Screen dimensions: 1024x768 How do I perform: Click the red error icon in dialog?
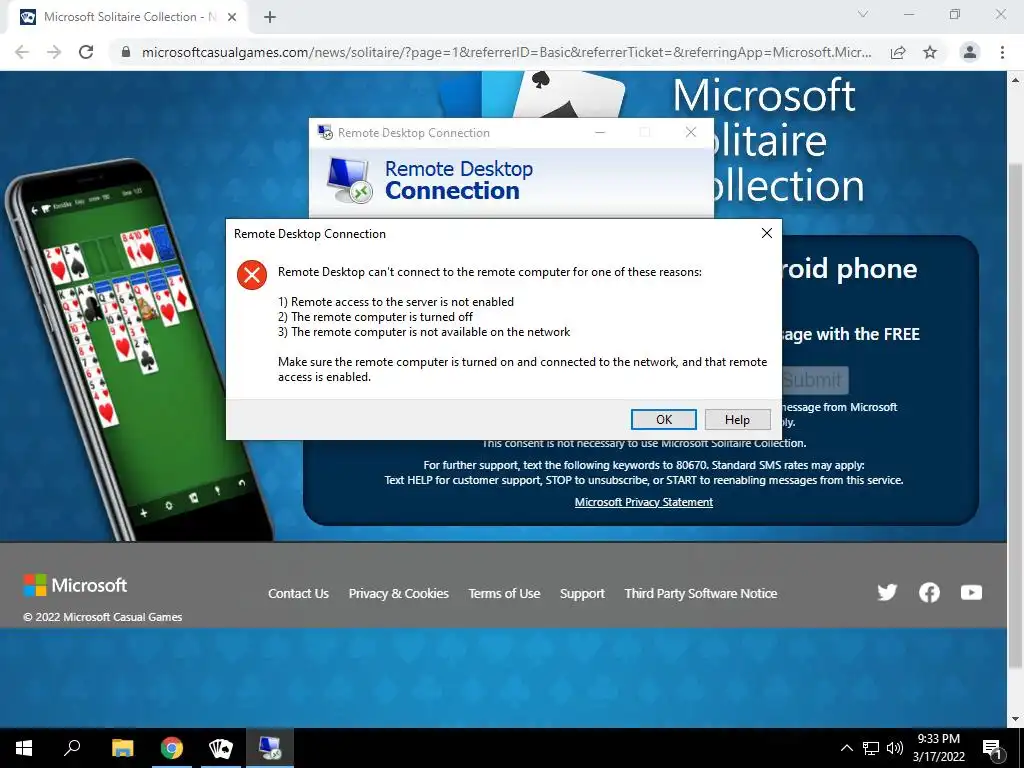click(x=252, y=275)
